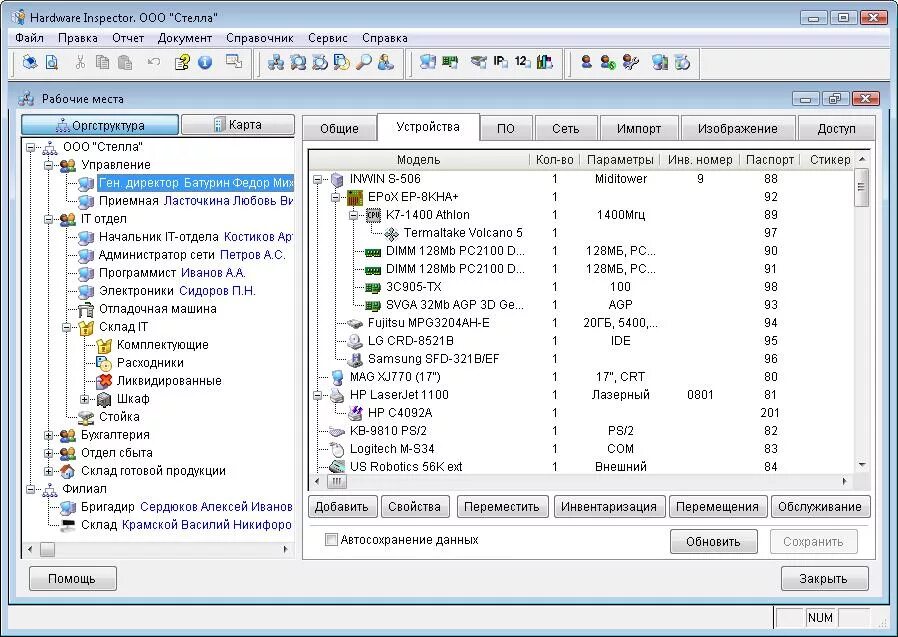Image resolution: width=898 pixels, height=637 pixels.
Task: Expand the Шкаф node
Action: coord(85,399)
